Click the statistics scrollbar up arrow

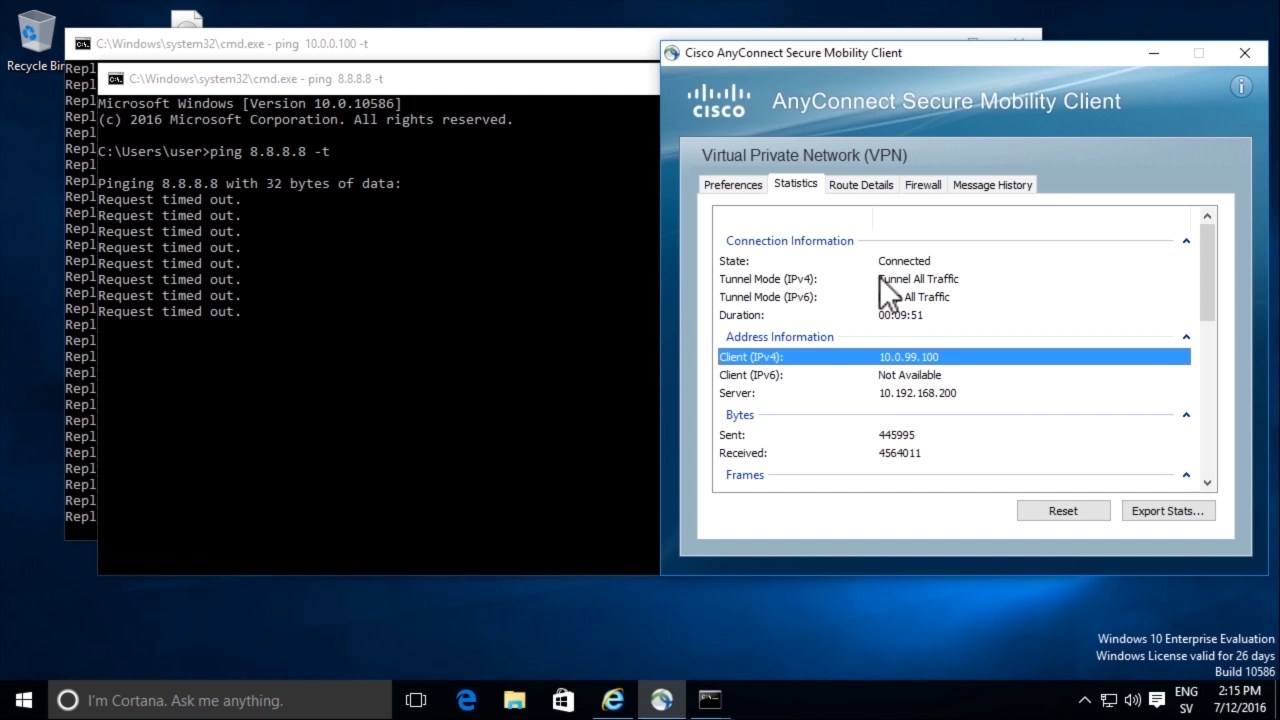(x=1207, y=216)
